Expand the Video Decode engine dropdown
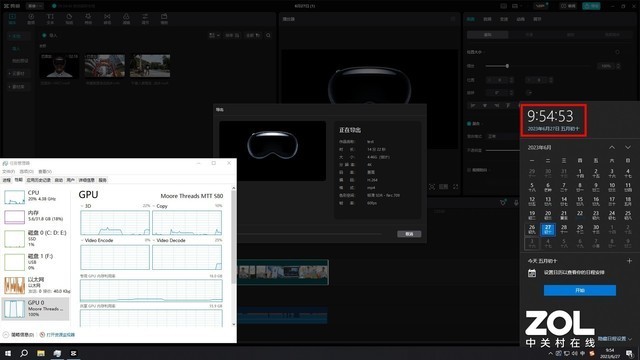640x360 pixels. click(x=154, y=240)
